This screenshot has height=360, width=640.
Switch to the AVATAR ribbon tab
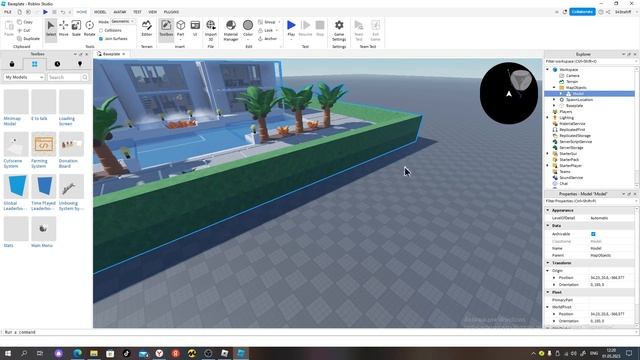(x=120, y=12)
